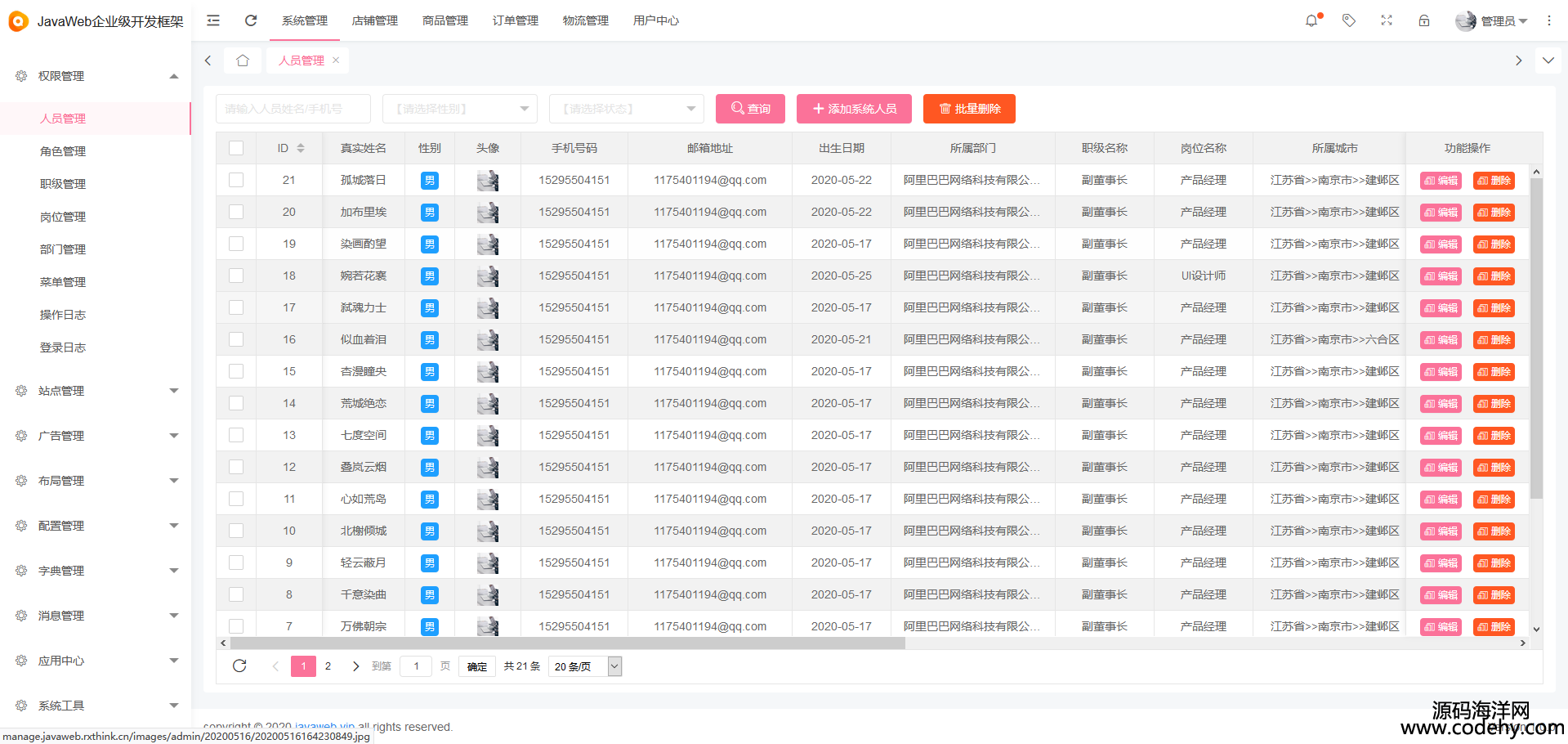The image size is (1568, 744).
Task: Toggle fullscreen with the expand icon
Action: coord(1387,20)
